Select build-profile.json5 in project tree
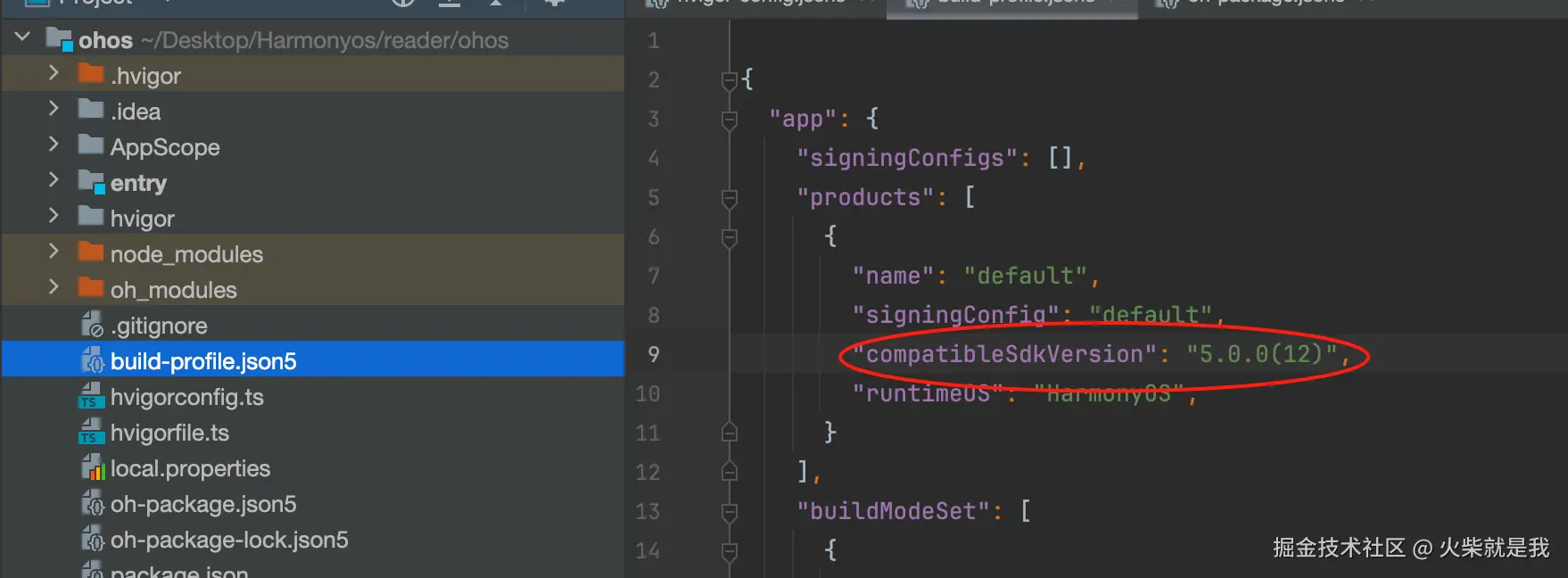The width and height of the screenshot is (1568, 578). tap(203, 361)
